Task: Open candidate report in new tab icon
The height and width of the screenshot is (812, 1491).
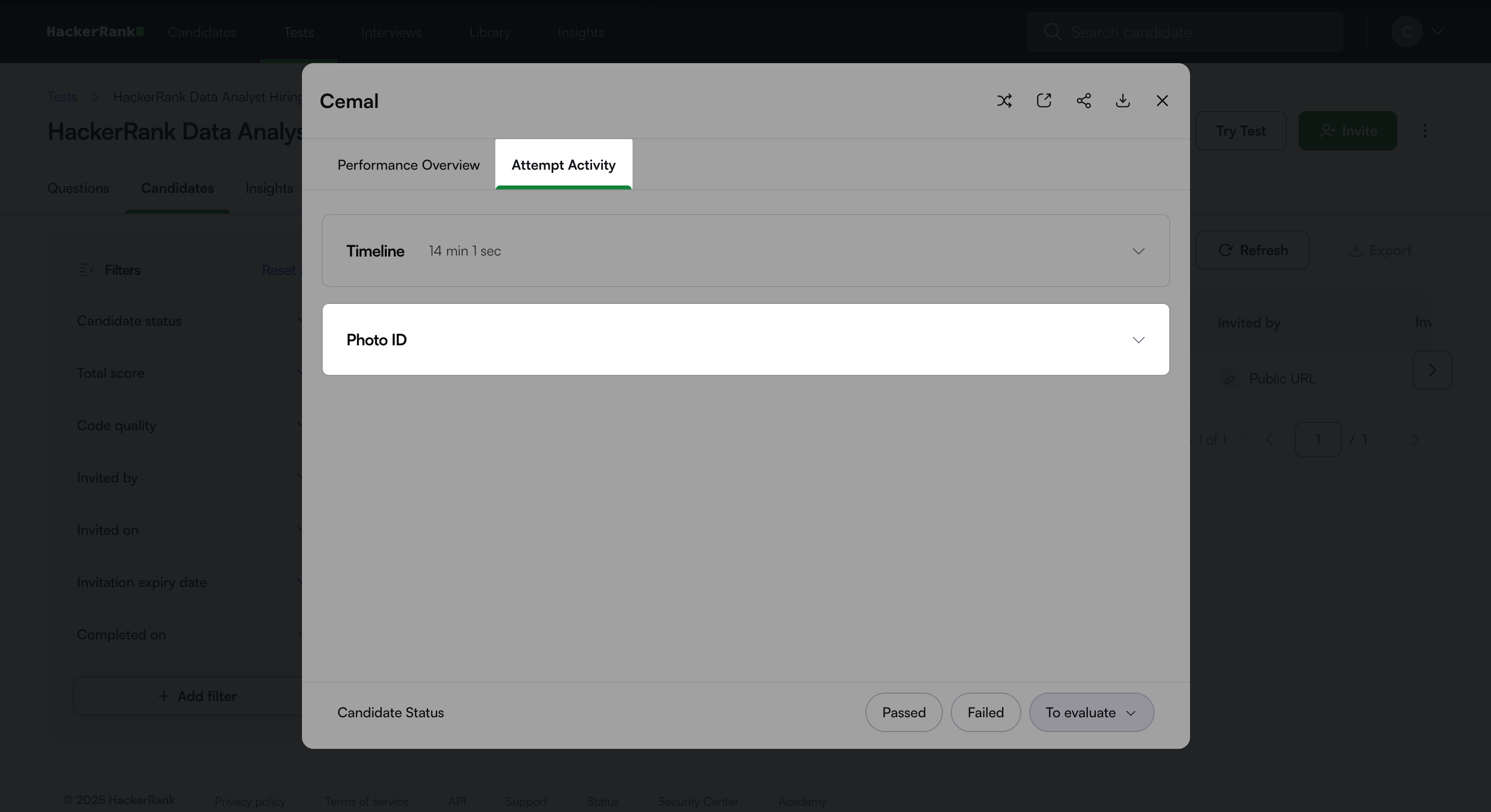Action: [1044, 101]
